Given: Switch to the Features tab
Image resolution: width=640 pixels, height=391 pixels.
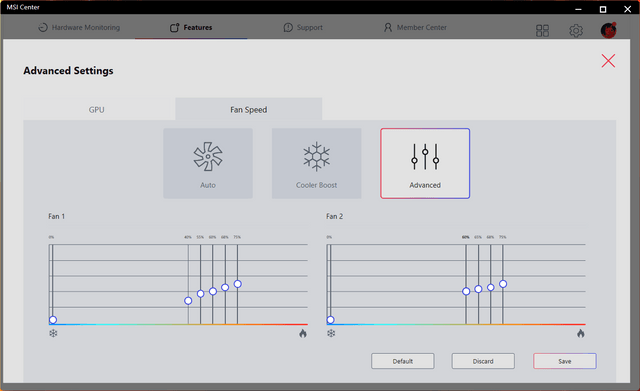Looking at the screenshot, I should (191, 27).
